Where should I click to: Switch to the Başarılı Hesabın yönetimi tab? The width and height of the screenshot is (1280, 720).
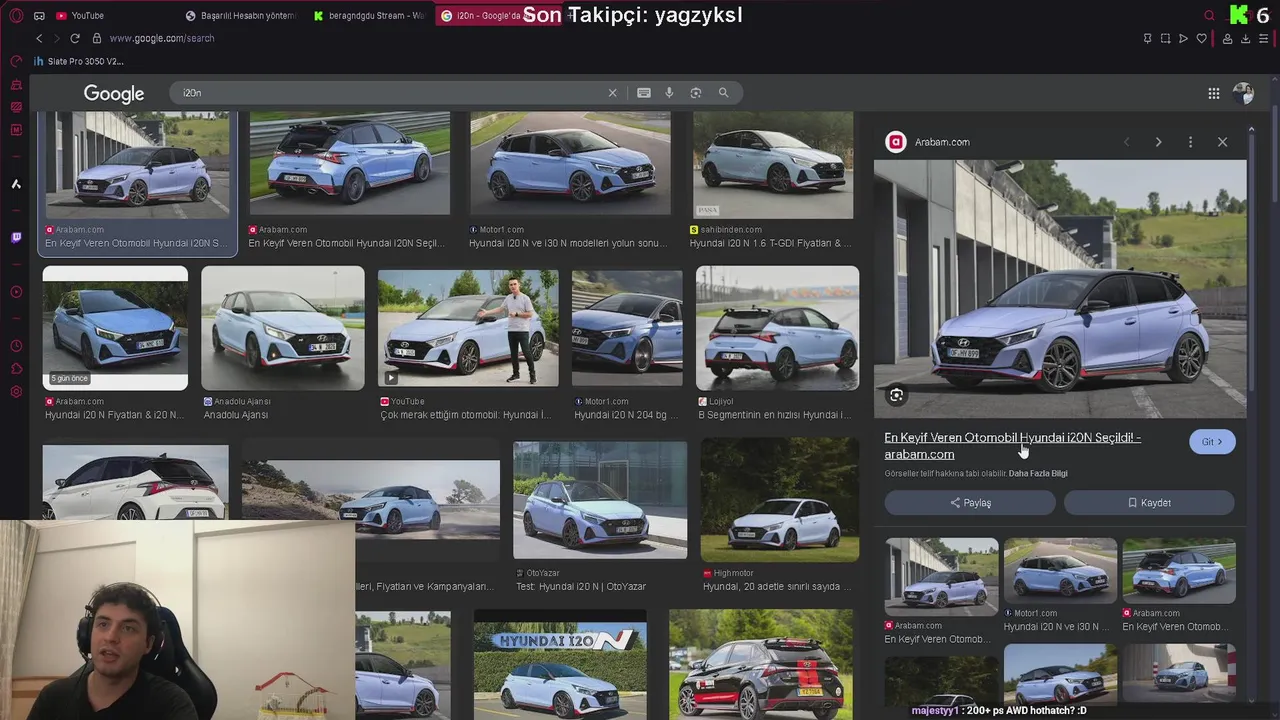tap(240, 15)
